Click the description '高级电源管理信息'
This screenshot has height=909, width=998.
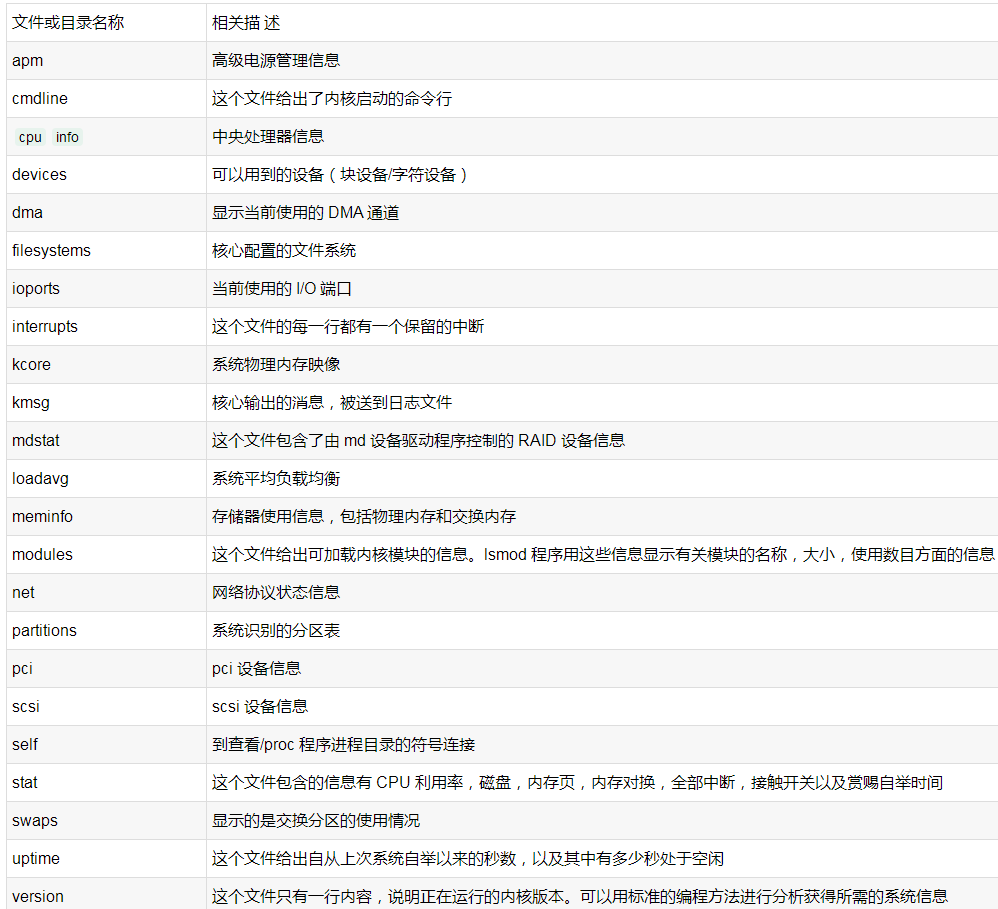point(276,60)
